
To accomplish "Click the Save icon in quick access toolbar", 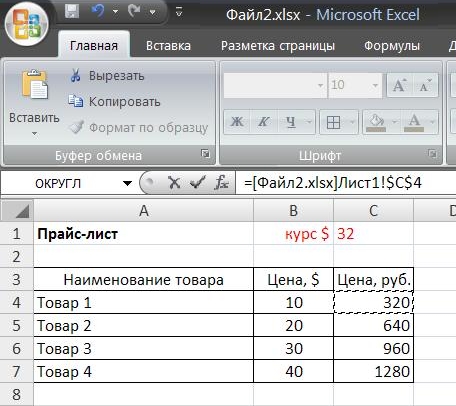I will (72, 12).
